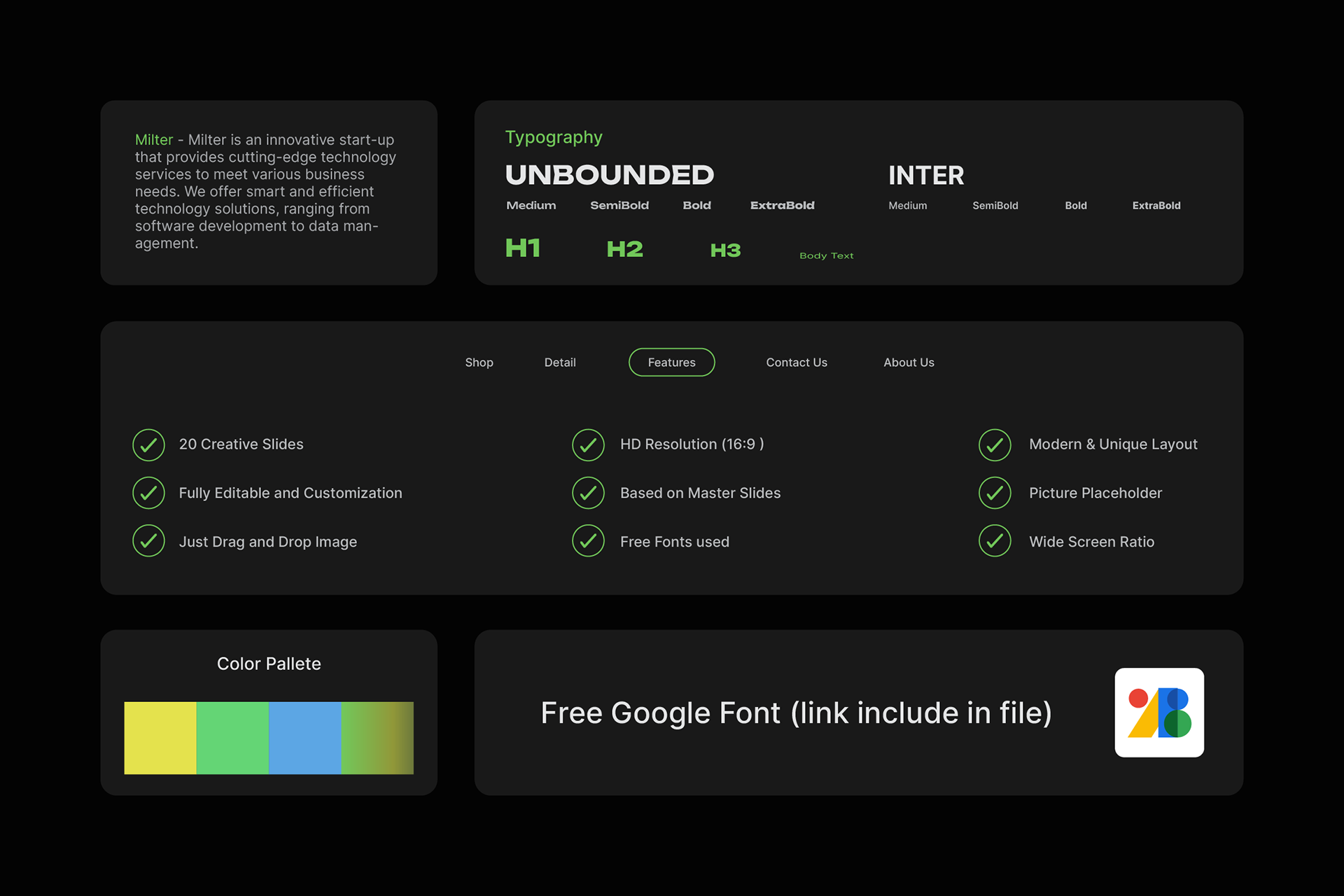Click checkmark beside Modern & Unique Layout
This screenshot has height=896, width=1344.
(x=995, y=444)
